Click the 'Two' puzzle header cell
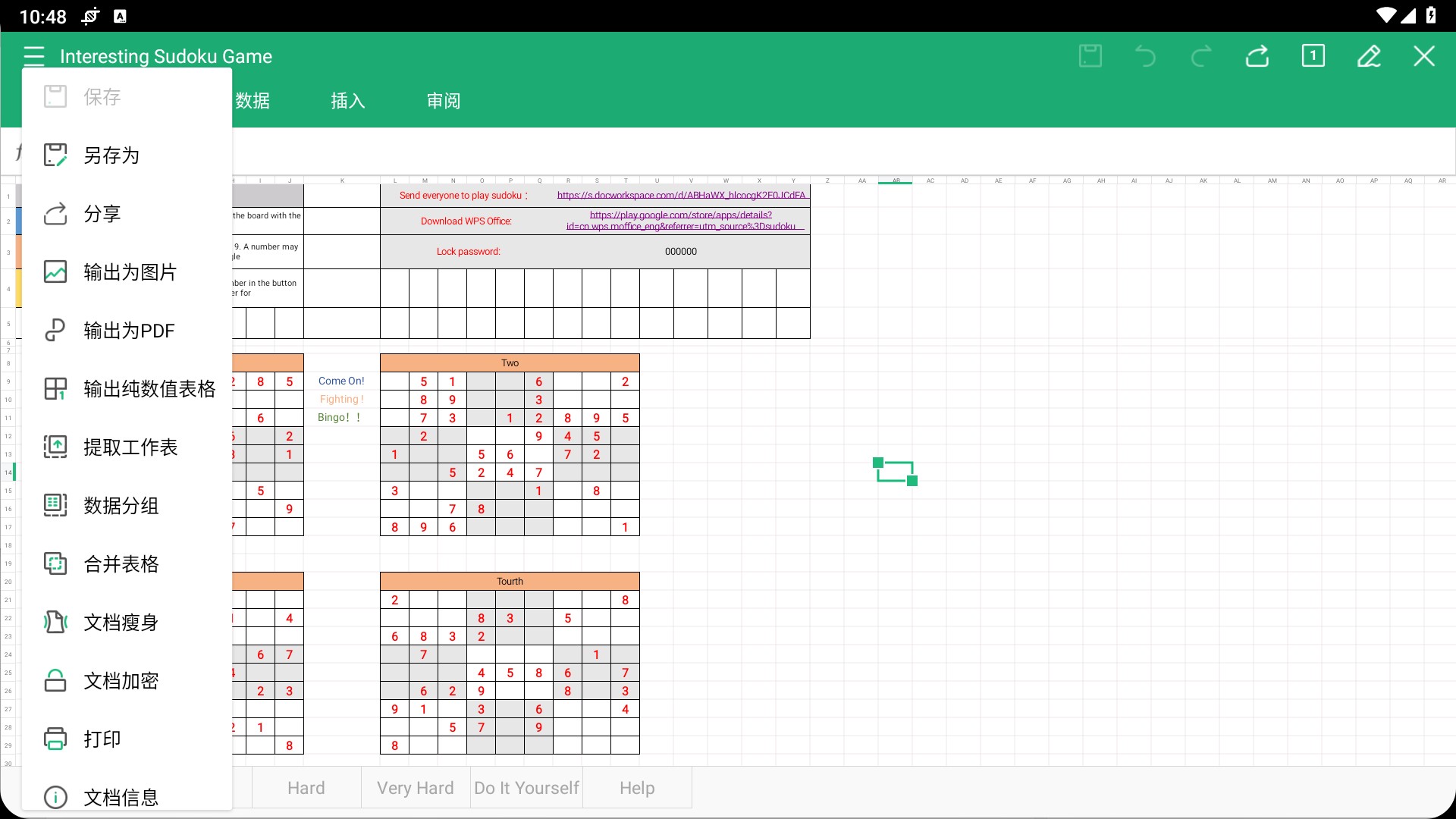The width and height of the screenshot is (1456, 819). (510, 363)
